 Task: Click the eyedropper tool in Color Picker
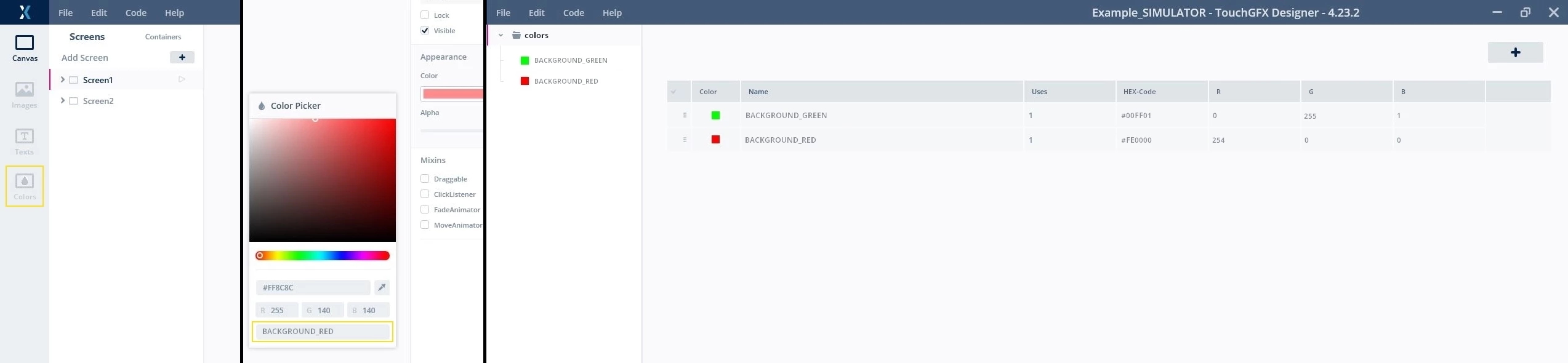click(382, 287)
